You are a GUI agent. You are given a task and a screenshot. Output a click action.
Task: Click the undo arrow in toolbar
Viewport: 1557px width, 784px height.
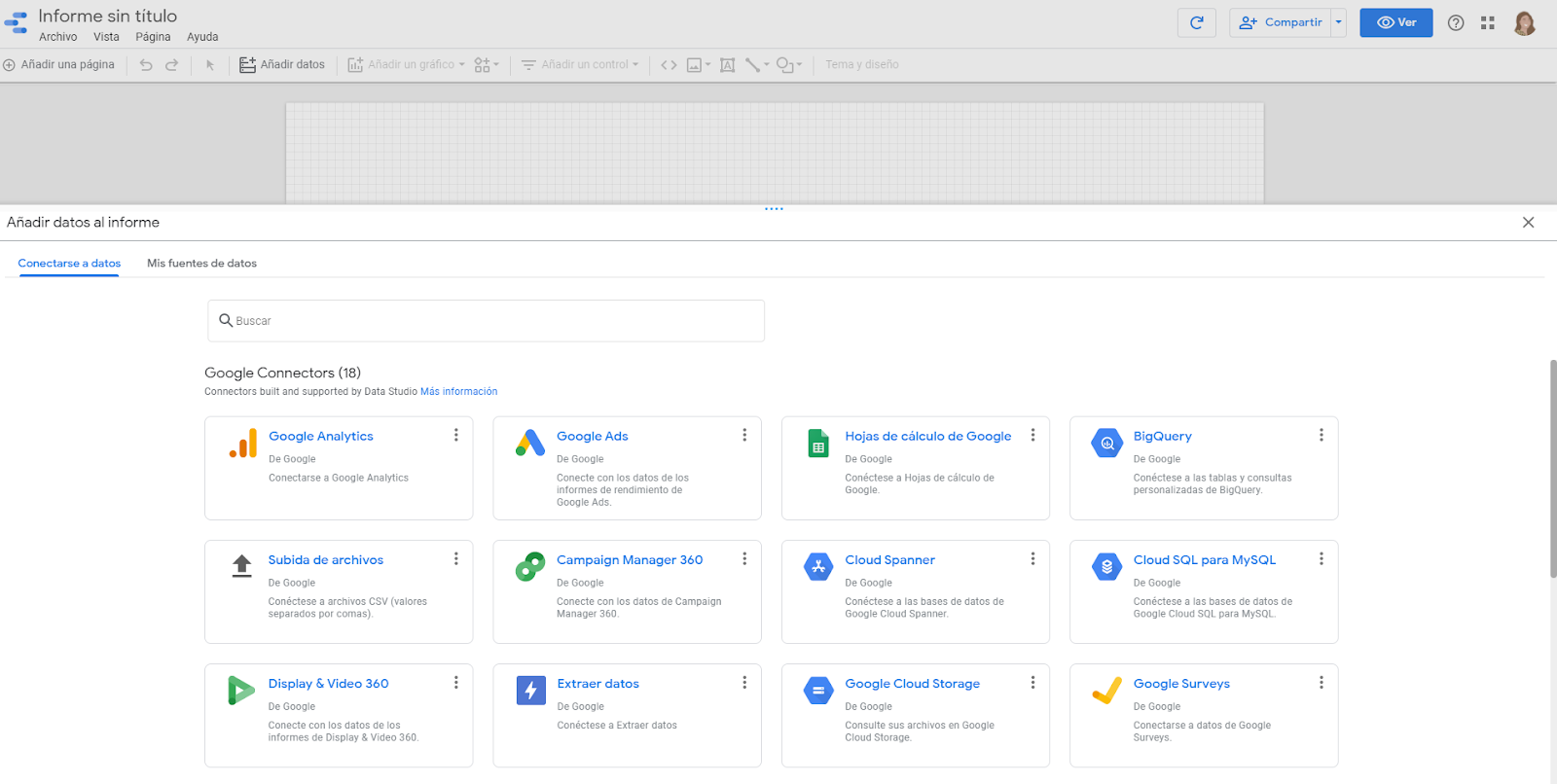pos(146,65)
